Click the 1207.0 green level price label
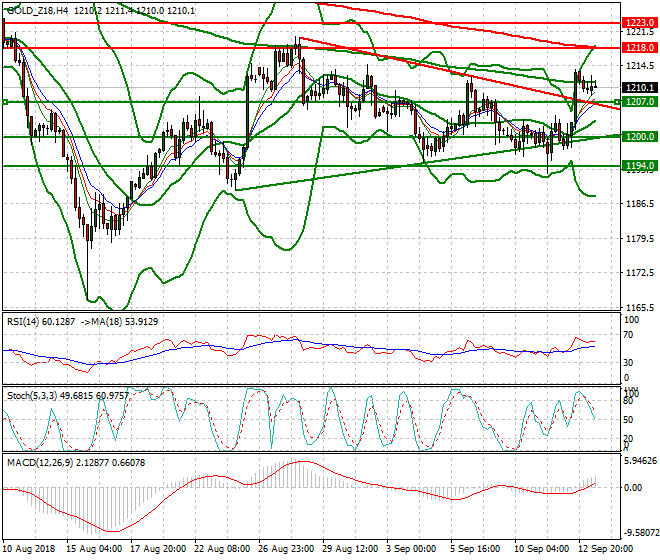The image size is (660, 560). point(640,101)
